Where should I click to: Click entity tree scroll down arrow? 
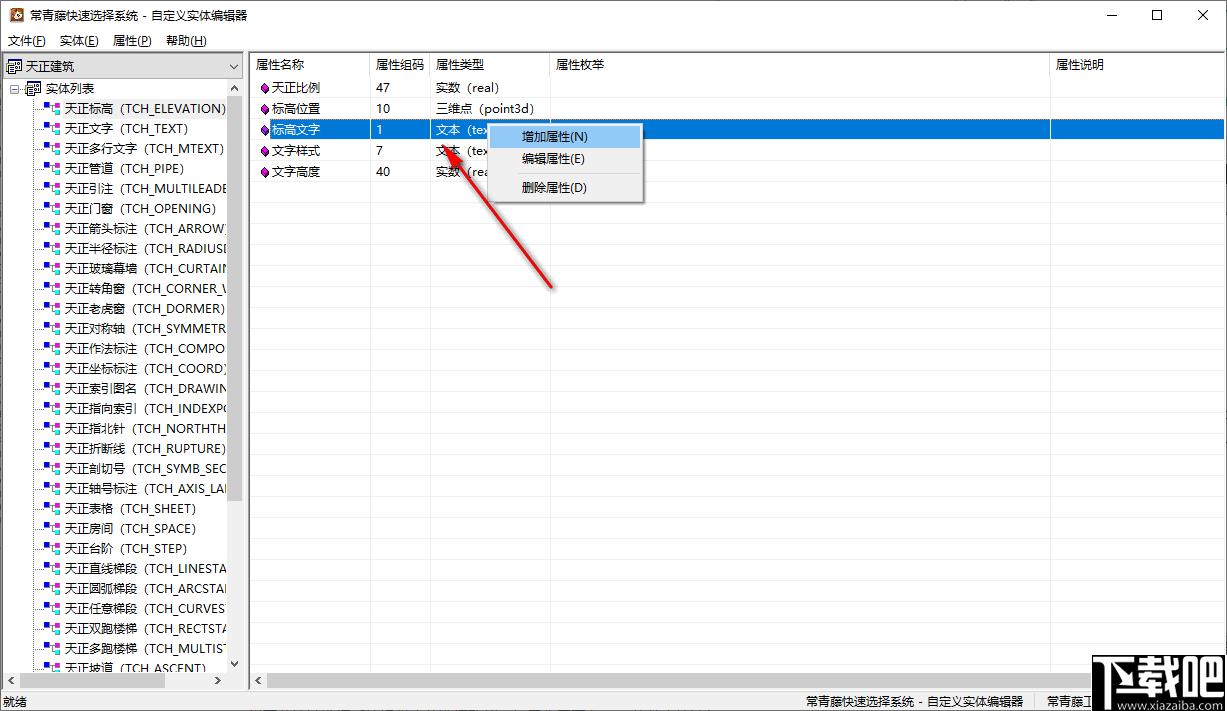tap(235, 663)
